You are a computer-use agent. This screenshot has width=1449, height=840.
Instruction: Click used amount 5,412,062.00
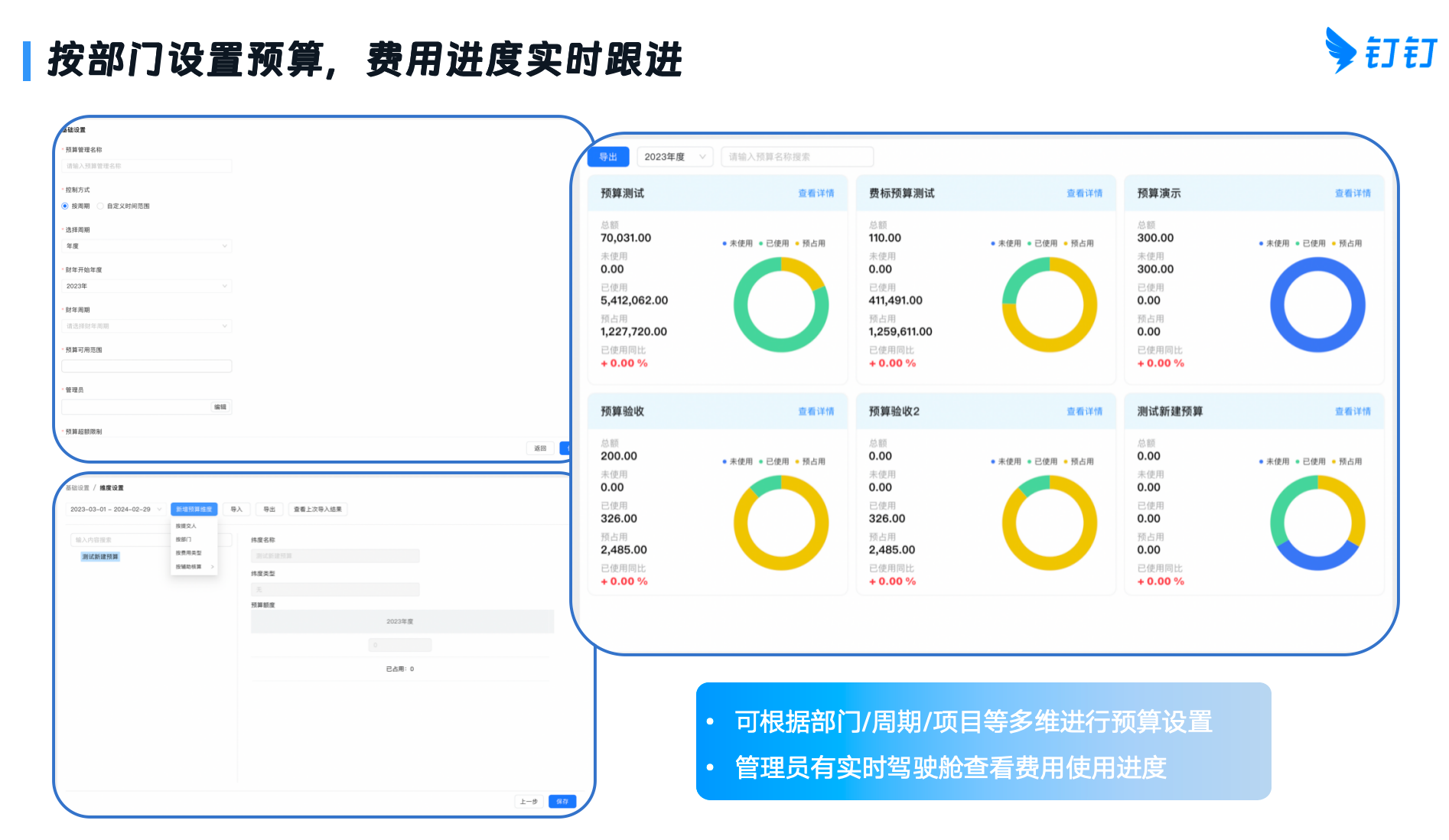(634, 301)
